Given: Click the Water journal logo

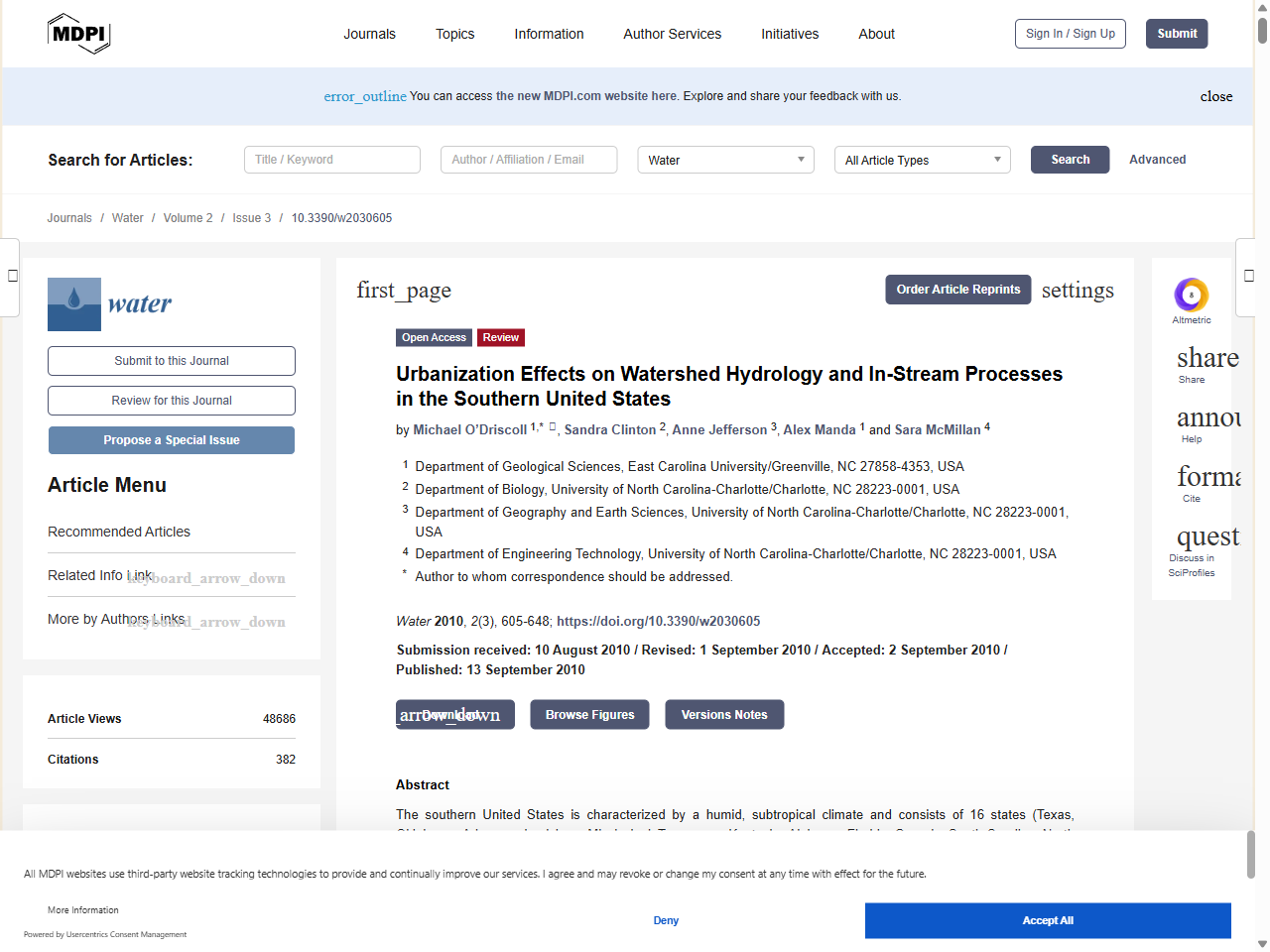Looking at the screenshot, I should [x=110, y=304].
